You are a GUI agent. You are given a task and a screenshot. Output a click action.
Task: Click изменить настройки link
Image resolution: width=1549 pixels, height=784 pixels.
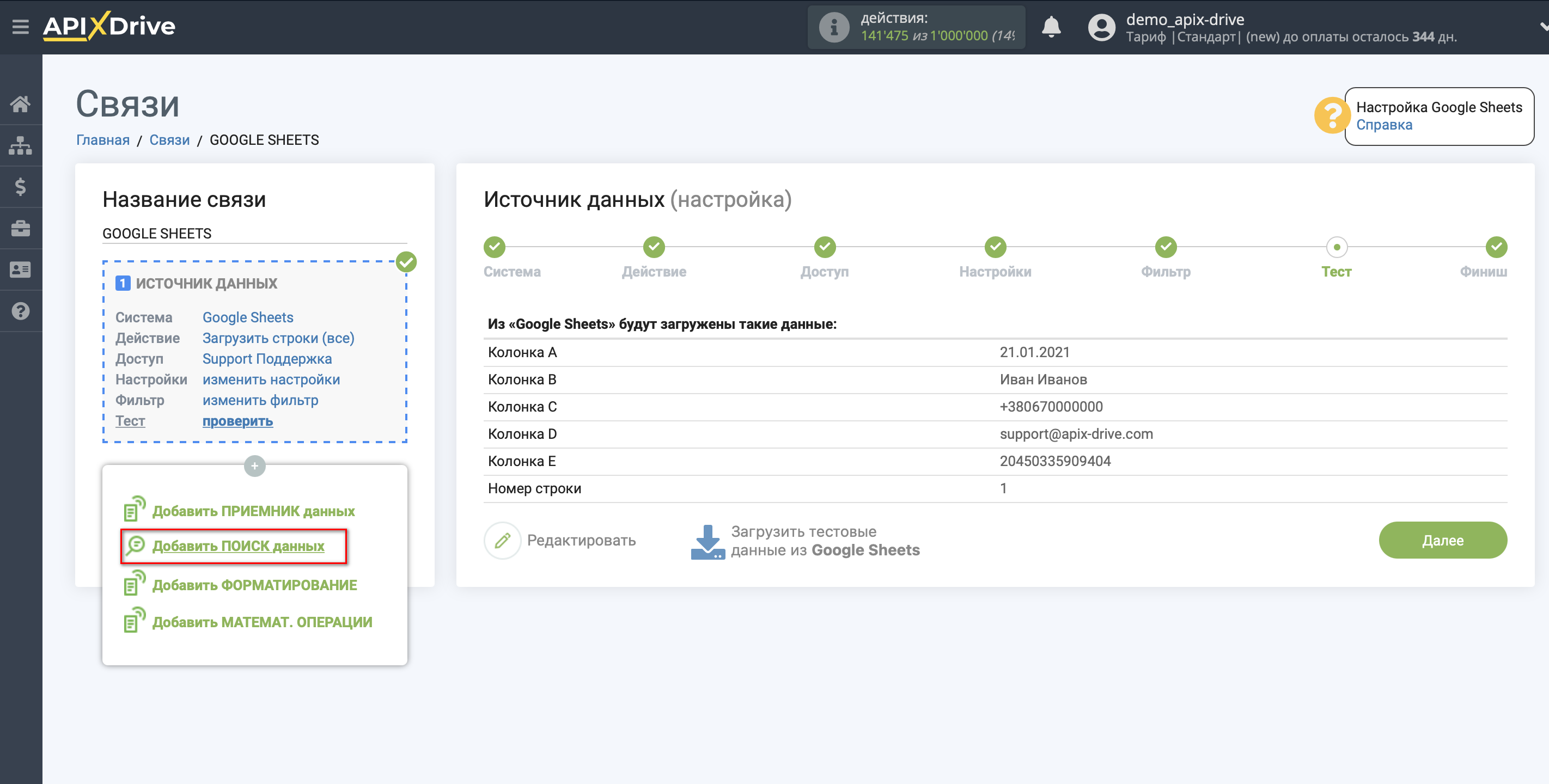[x=271, y=379]
